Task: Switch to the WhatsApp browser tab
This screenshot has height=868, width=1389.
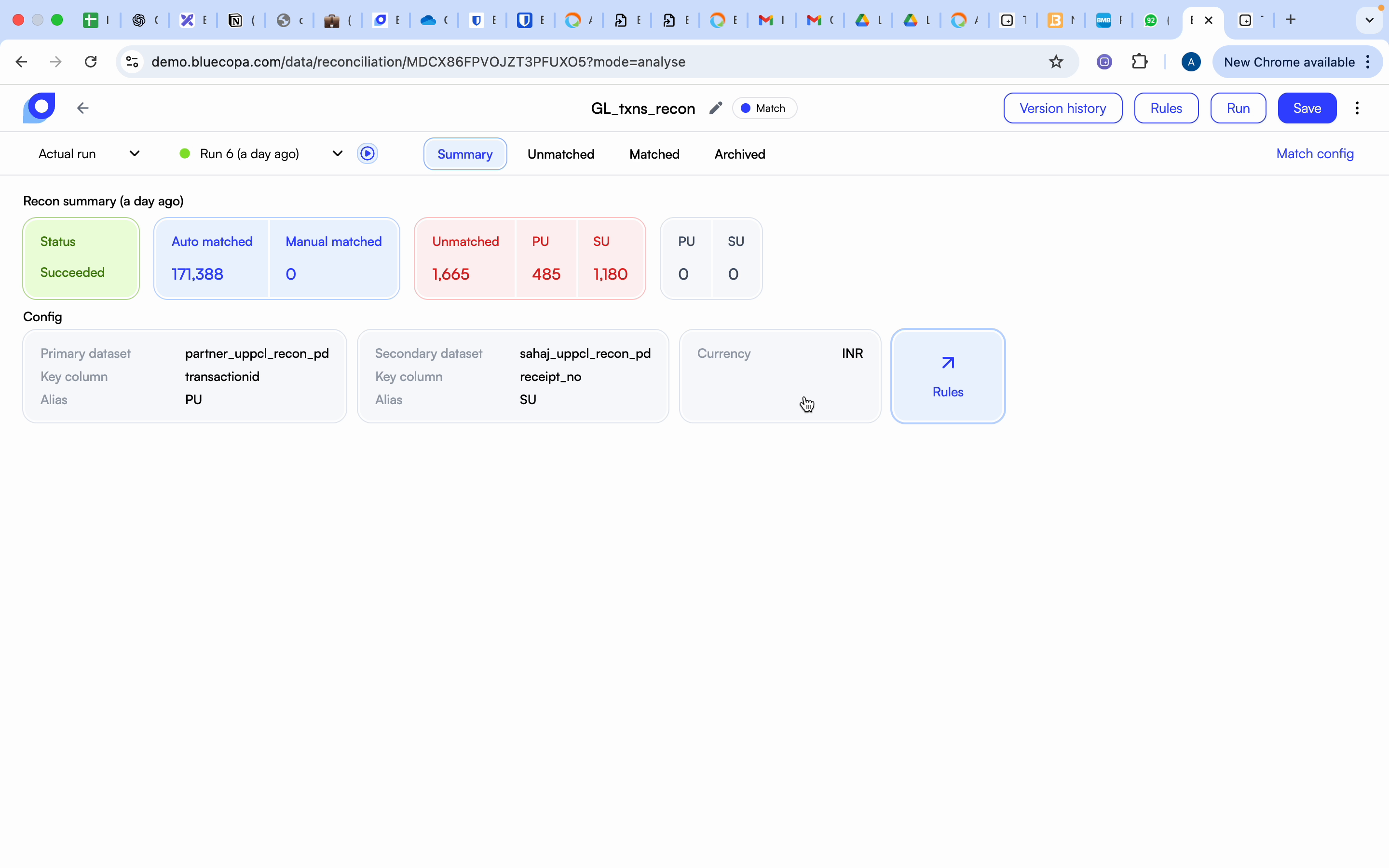Action: tap(1151, 20)
